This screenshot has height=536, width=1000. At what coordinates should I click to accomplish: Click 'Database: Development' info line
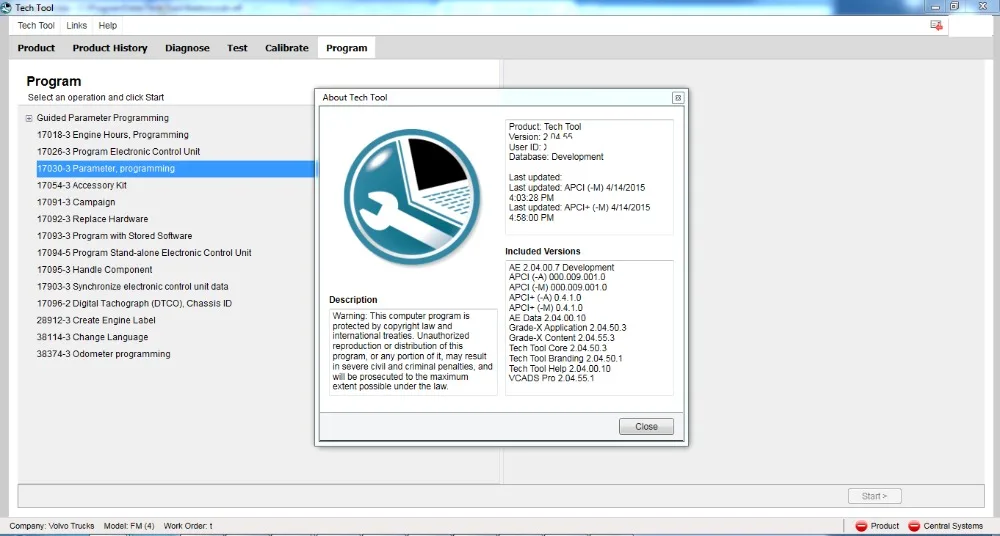point(555,157)
